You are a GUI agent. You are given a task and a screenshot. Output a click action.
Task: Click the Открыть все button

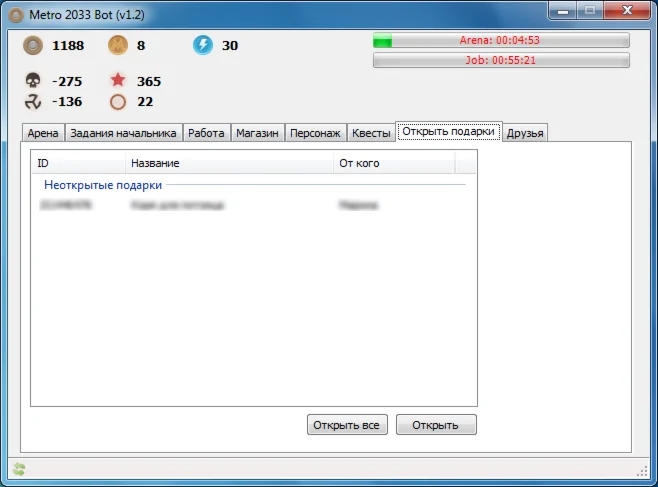[347, 425]
